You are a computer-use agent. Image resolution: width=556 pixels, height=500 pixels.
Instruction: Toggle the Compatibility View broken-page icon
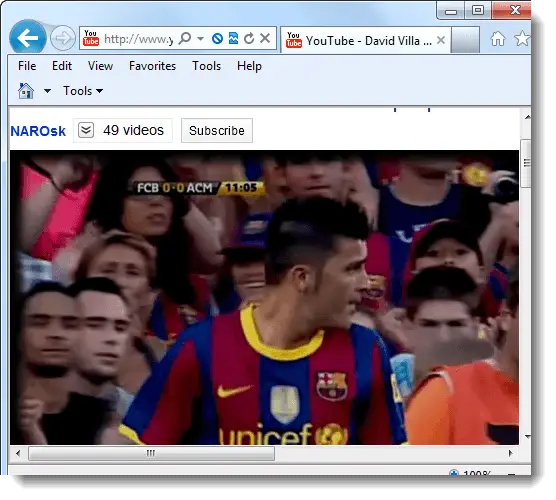coord(233,38)
